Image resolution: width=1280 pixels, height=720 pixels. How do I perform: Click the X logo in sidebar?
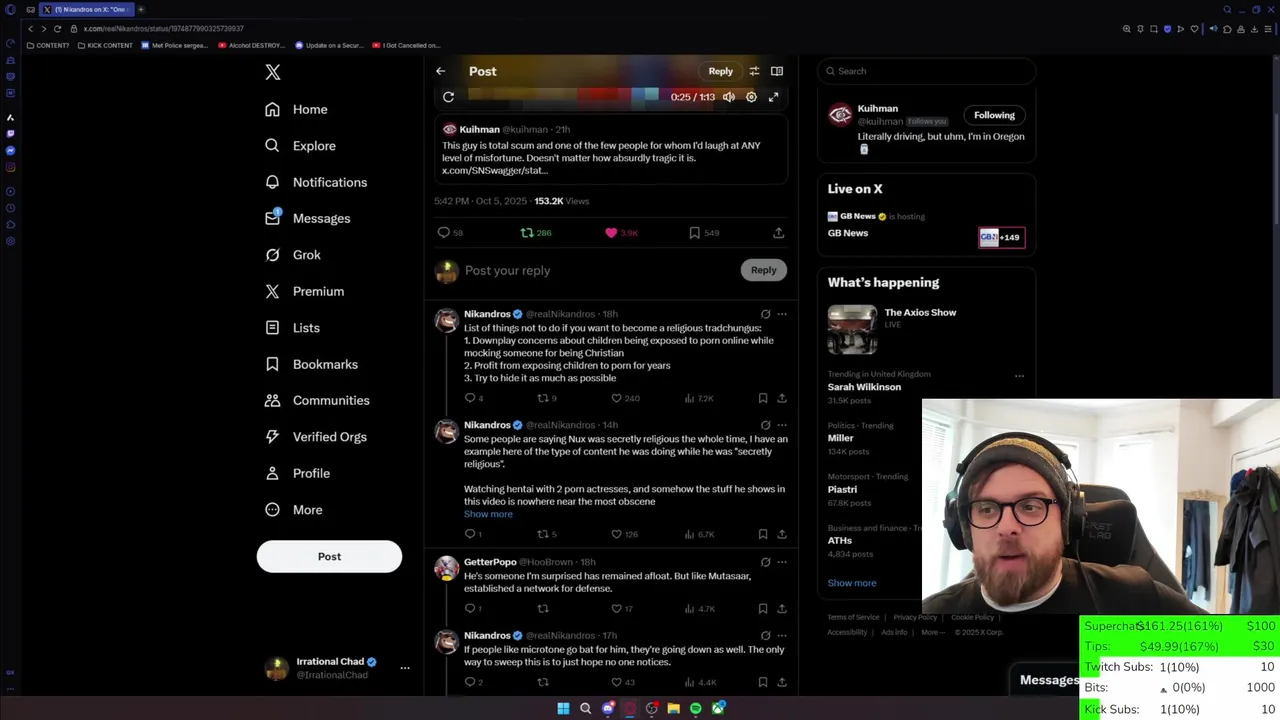pos(272,72)
